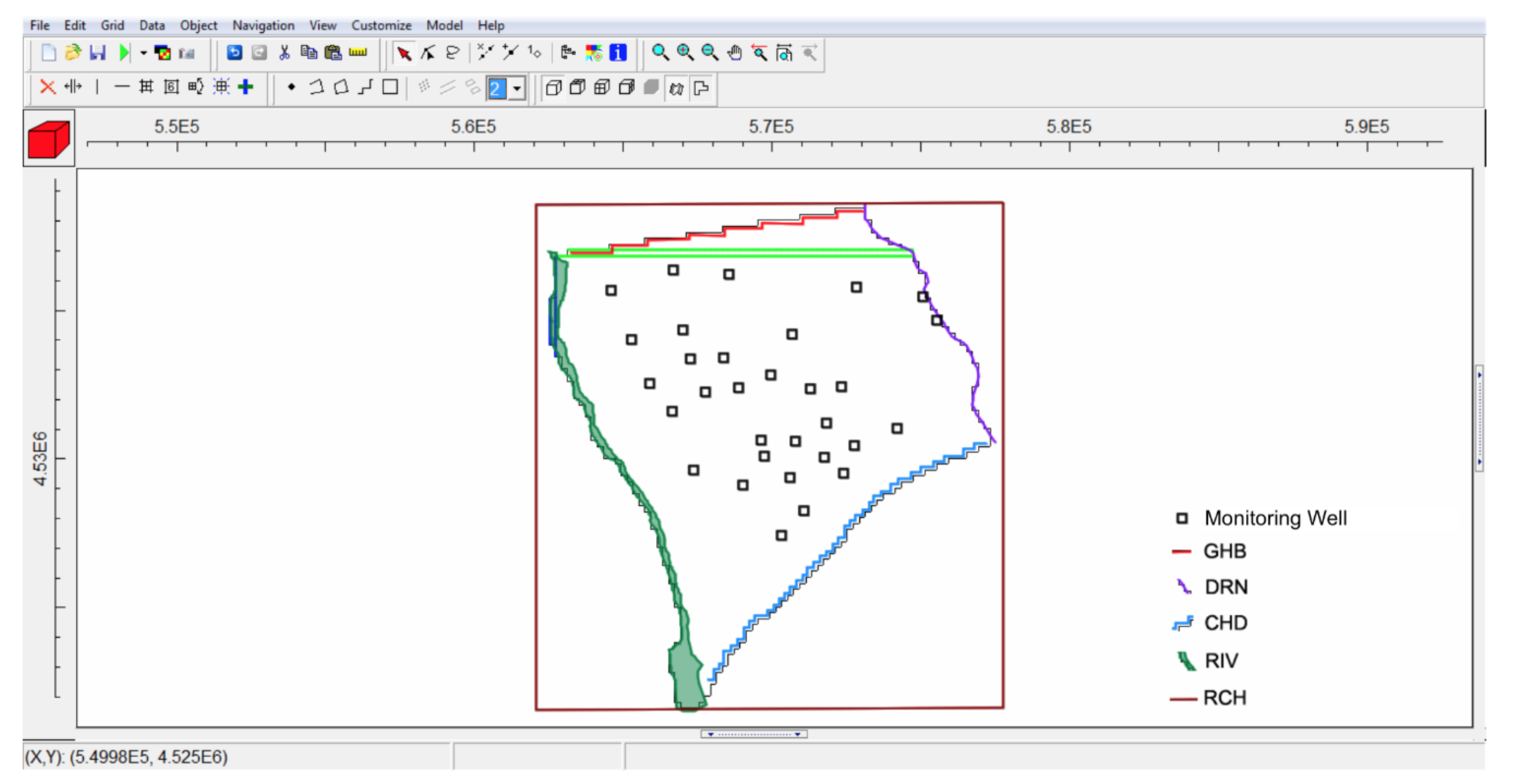Viewport: 1514px width, 784px height.
Task: Pick the create rectangle object tool
Action: [x=390, y=87]
